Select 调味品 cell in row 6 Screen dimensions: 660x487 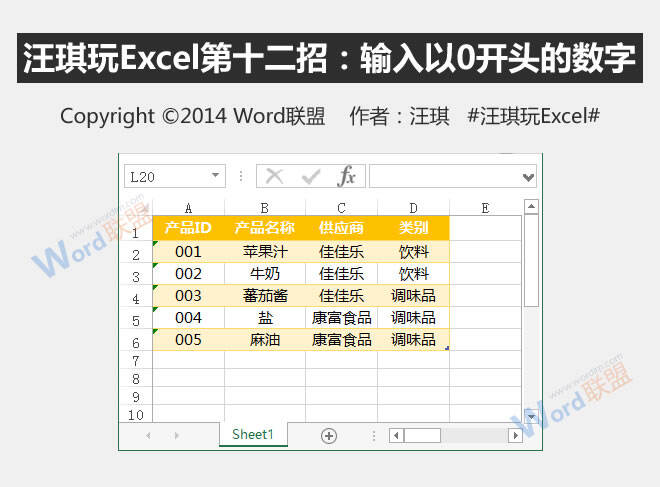[413, 340]
